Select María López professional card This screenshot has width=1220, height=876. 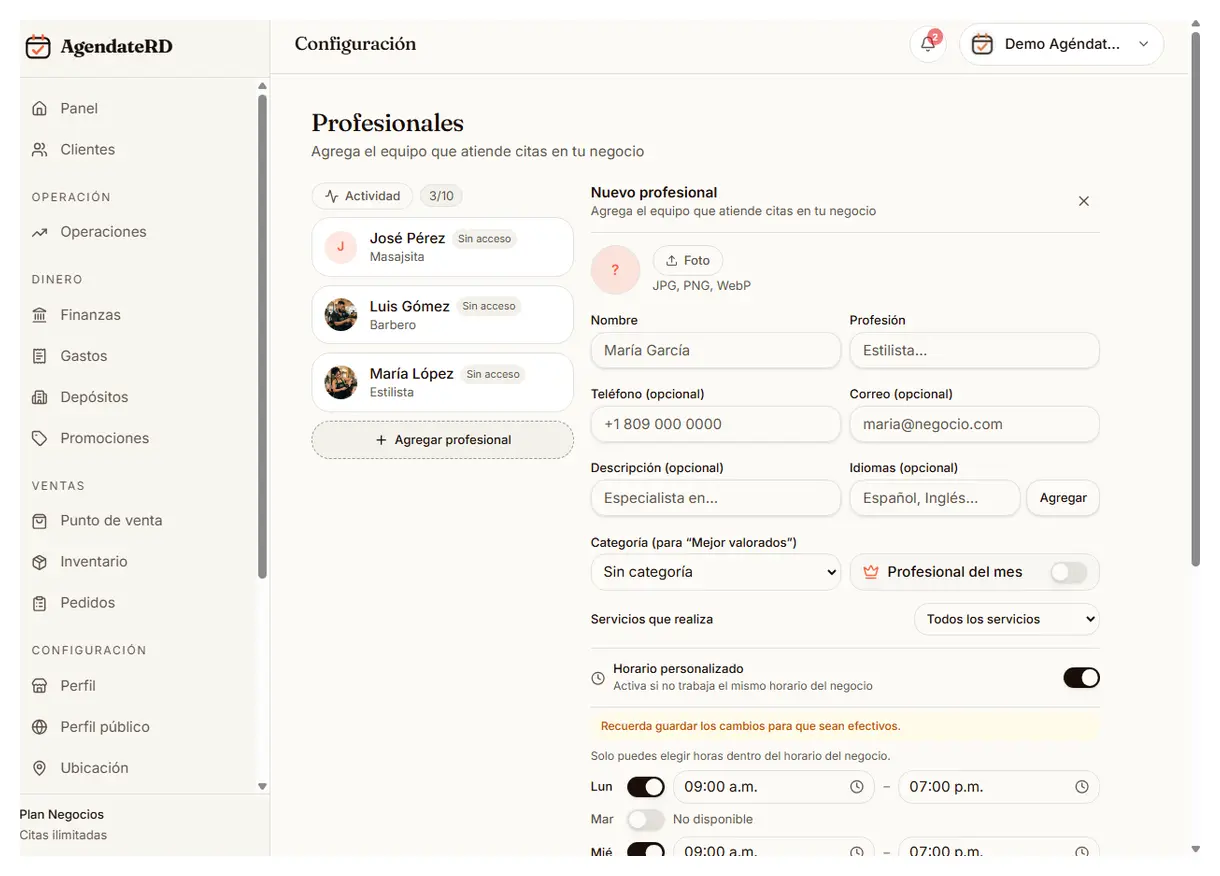click(x=443, y=382)
